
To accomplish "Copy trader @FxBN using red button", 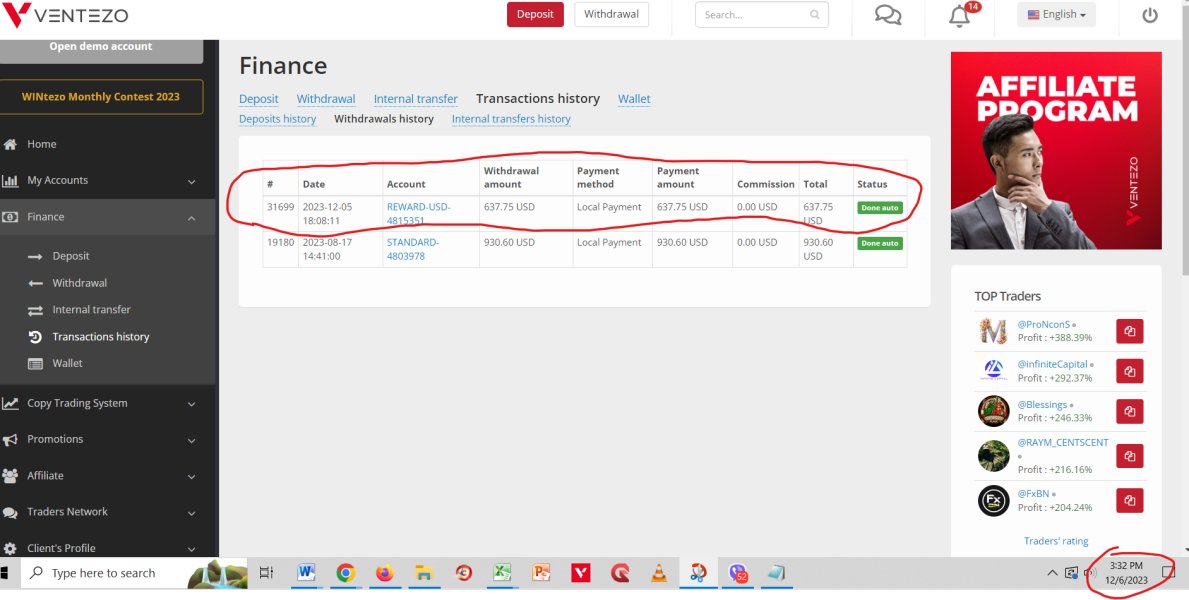I will pyautogui.click(x=1129, y=501).
